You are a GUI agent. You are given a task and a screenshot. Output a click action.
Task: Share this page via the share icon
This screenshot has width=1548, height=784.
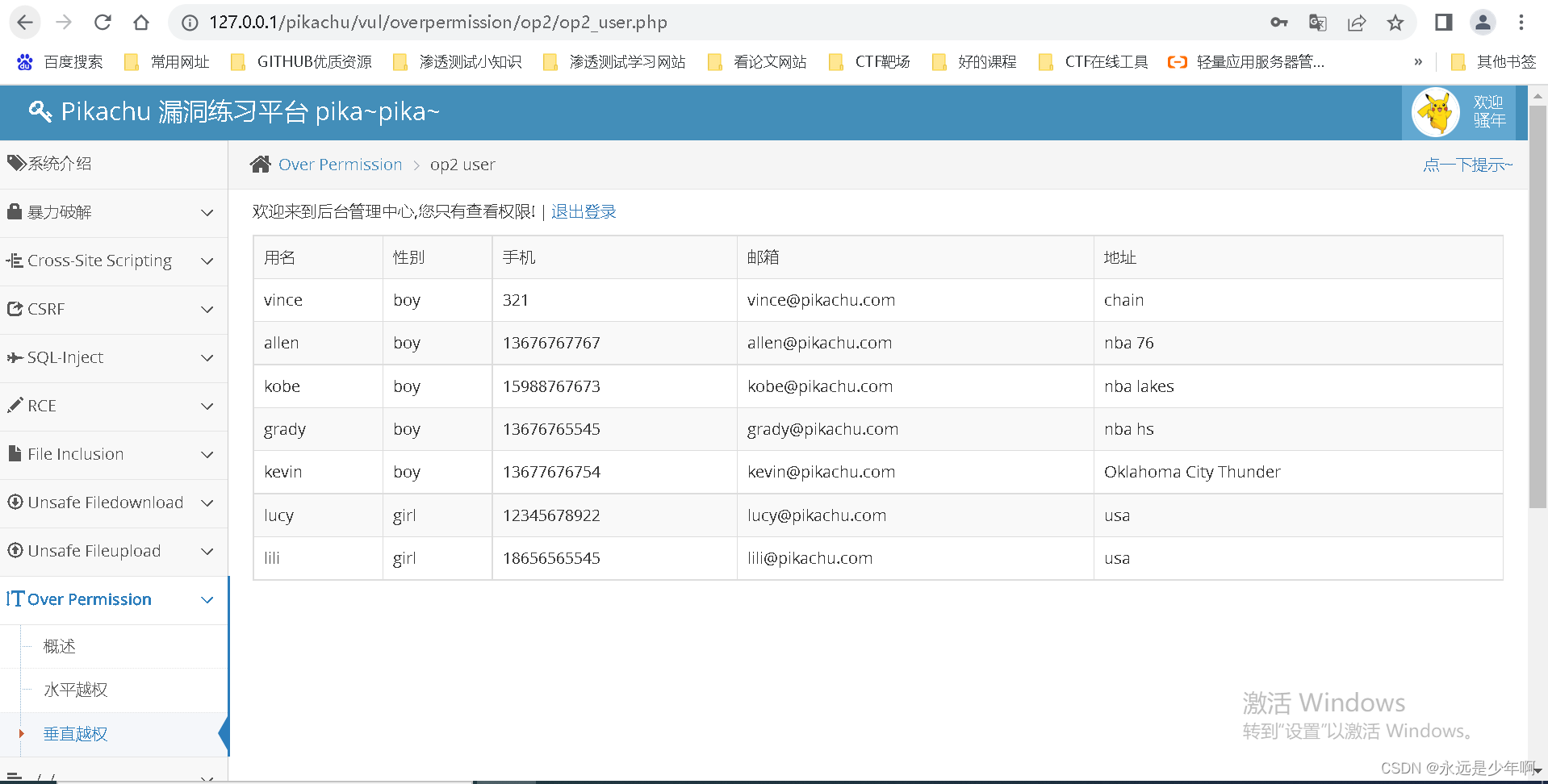(1357, 23)
